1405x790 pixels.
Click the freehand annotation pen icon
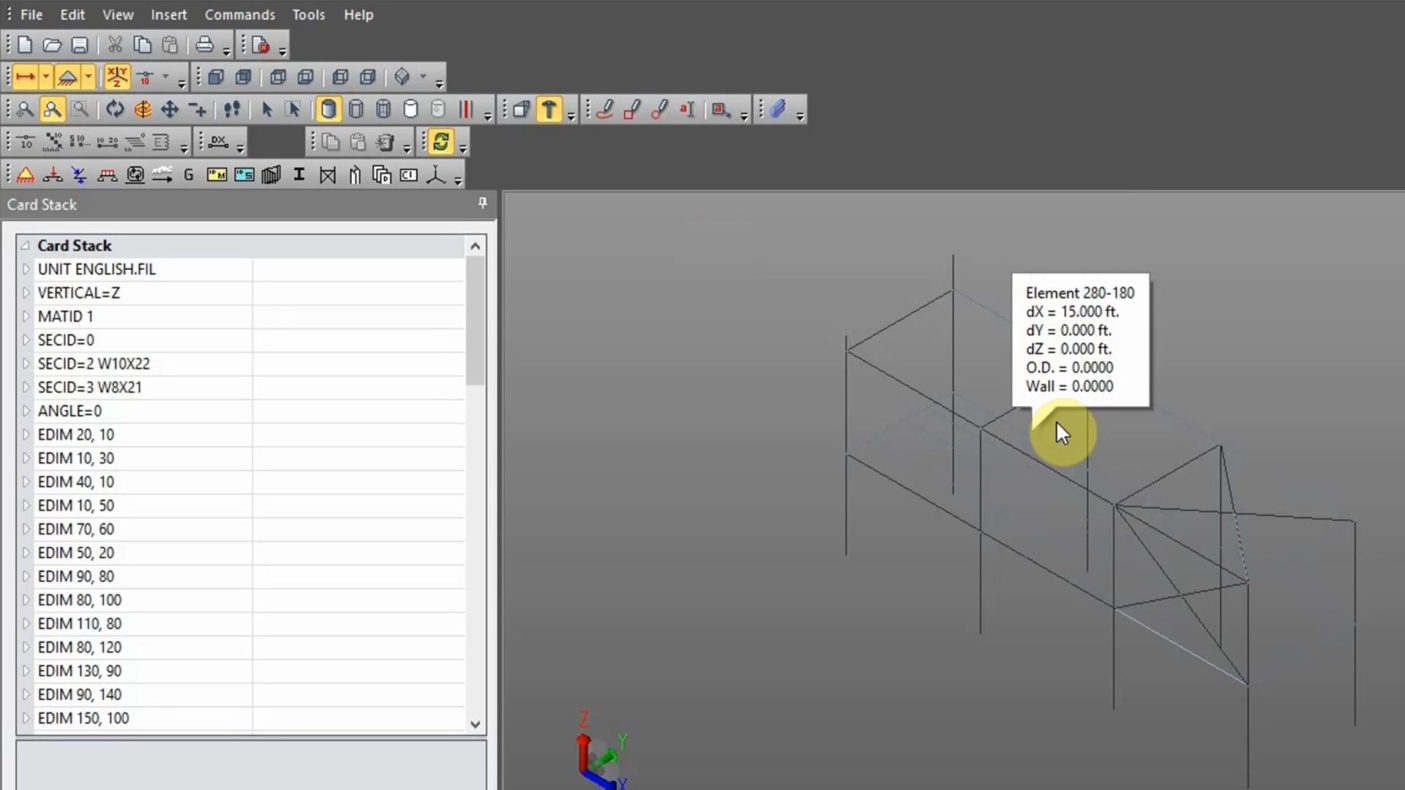coord(604,109)
